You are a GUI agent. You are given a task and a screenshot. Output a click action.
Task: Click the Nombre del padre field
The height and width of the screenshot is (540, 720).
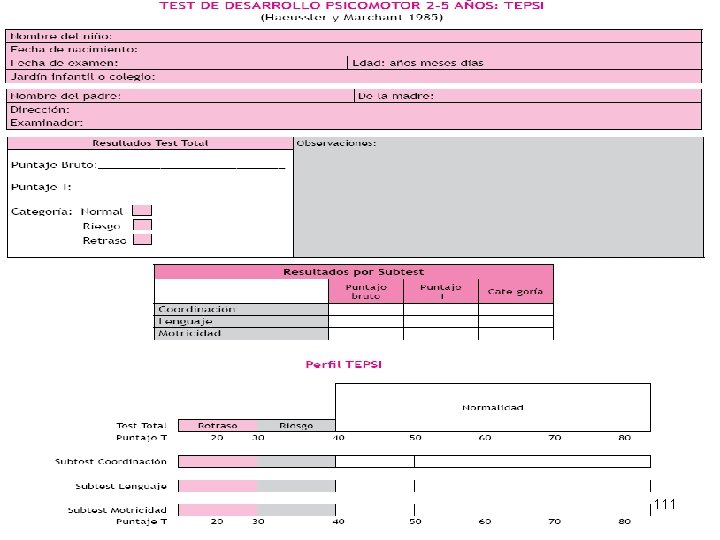[x=180, y=96]
